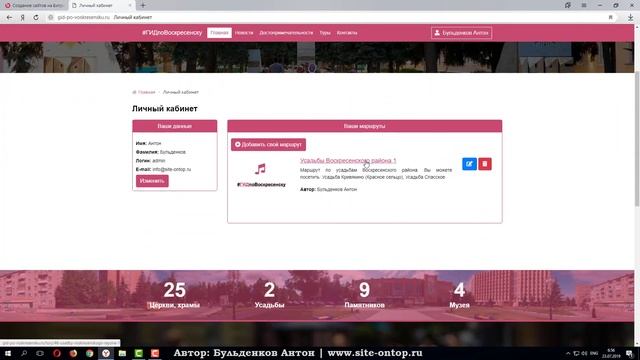The image size is (640, 360).
Task: Open the Windows Start button
Action: 7,353
